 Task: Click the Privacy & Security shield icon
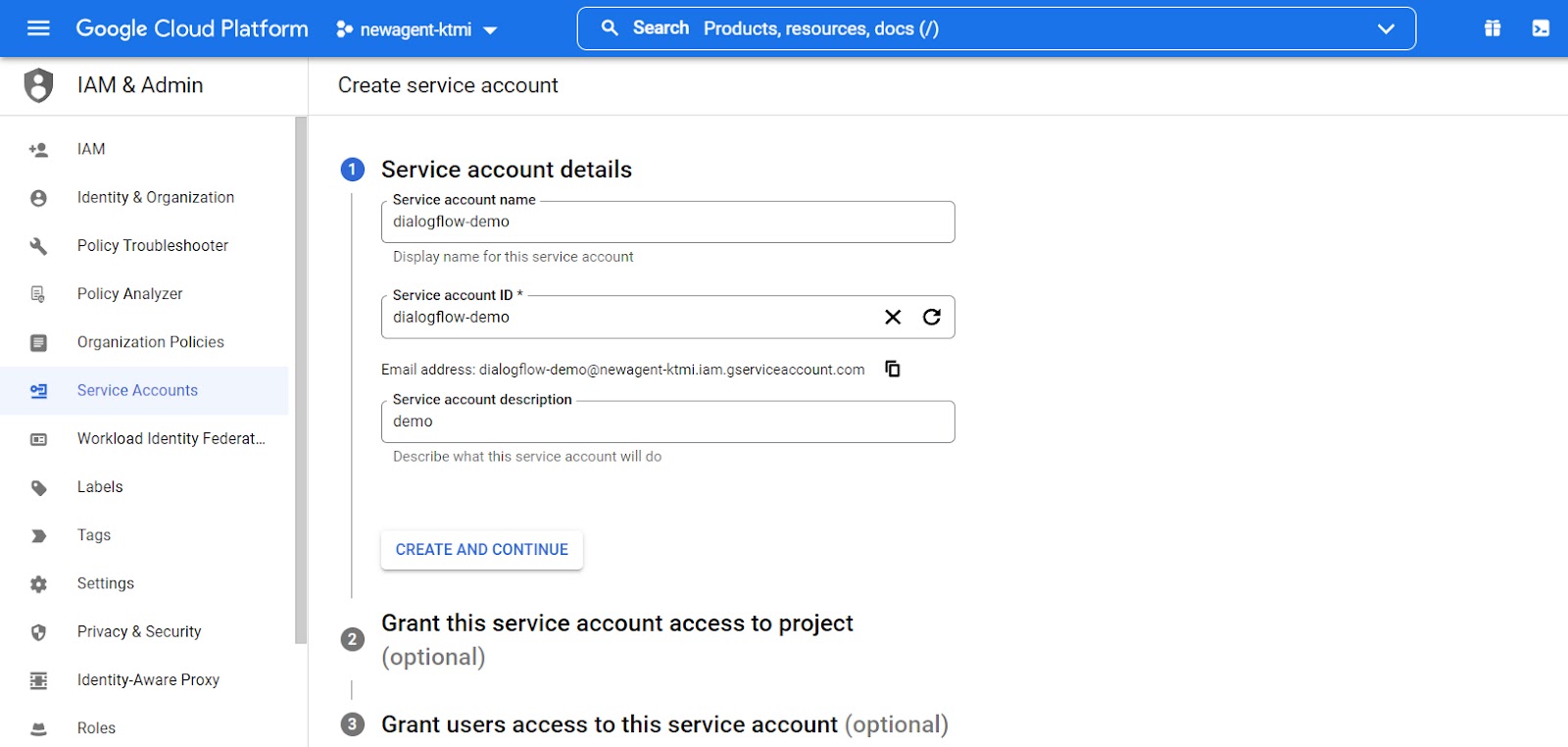38,632
